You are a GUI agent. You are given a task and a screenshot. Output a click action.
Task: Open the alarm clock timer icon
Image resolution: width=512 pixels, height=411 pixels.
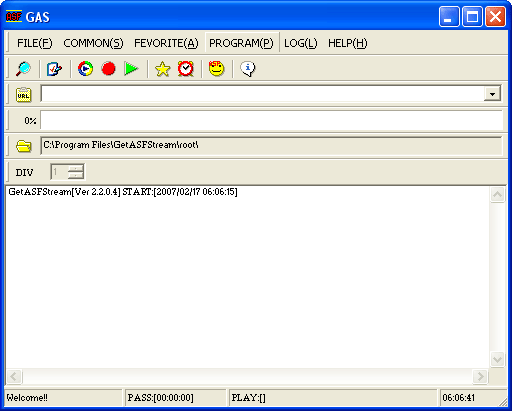185,69
